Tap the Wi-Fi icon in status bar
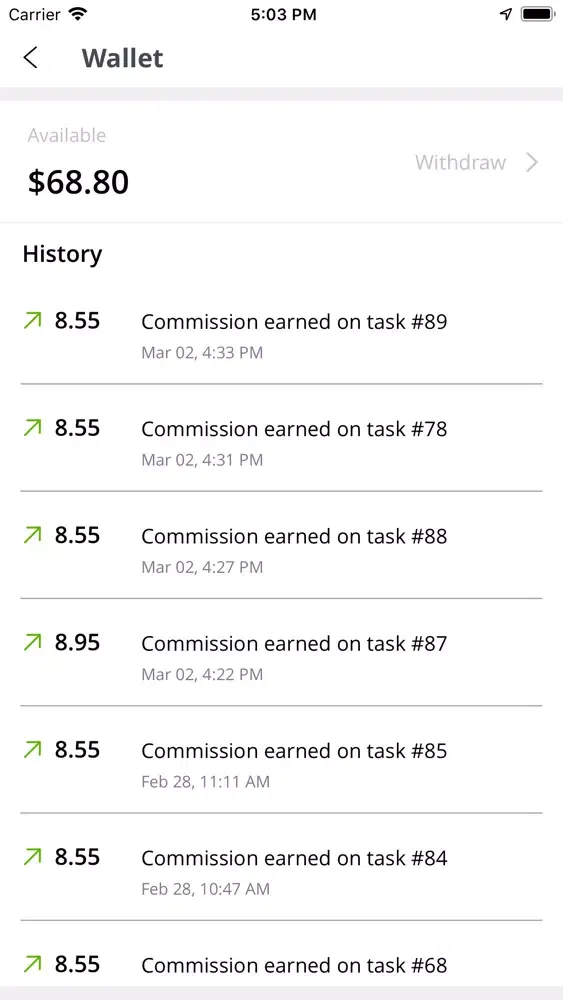 tap(78, 14)
